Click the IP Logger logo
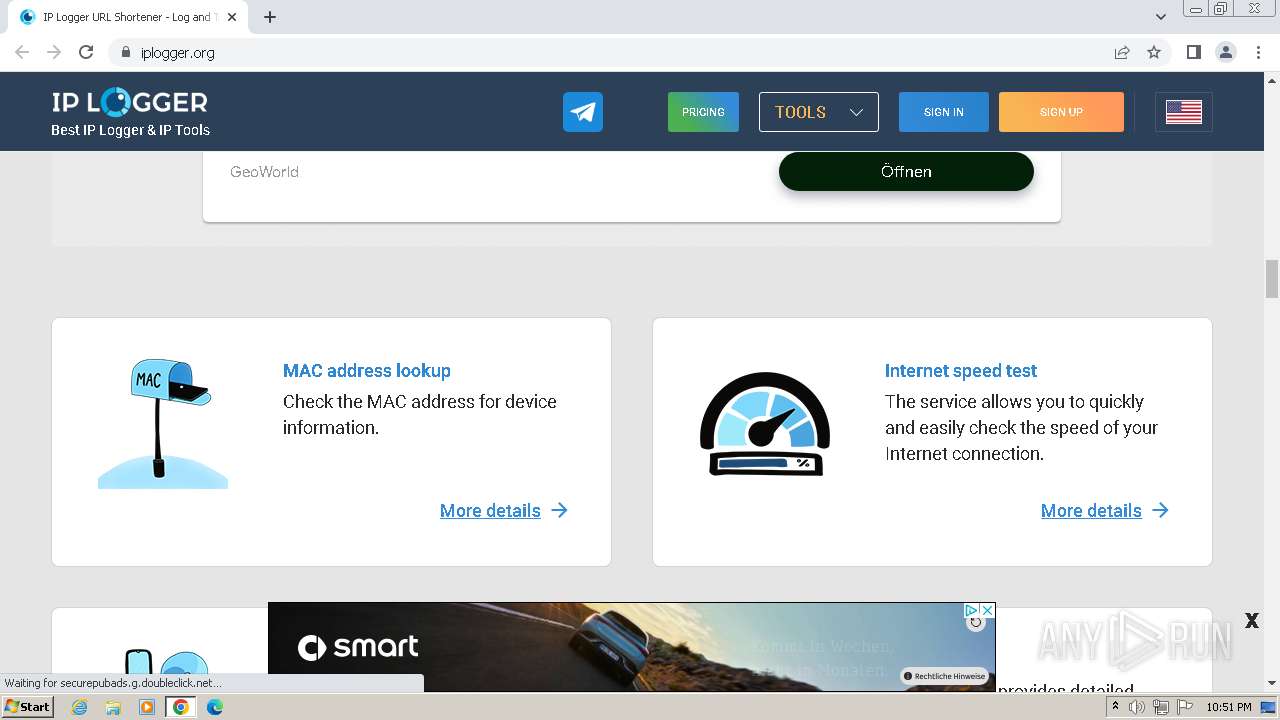This screenshot has width=1280, height=720. 130,102
